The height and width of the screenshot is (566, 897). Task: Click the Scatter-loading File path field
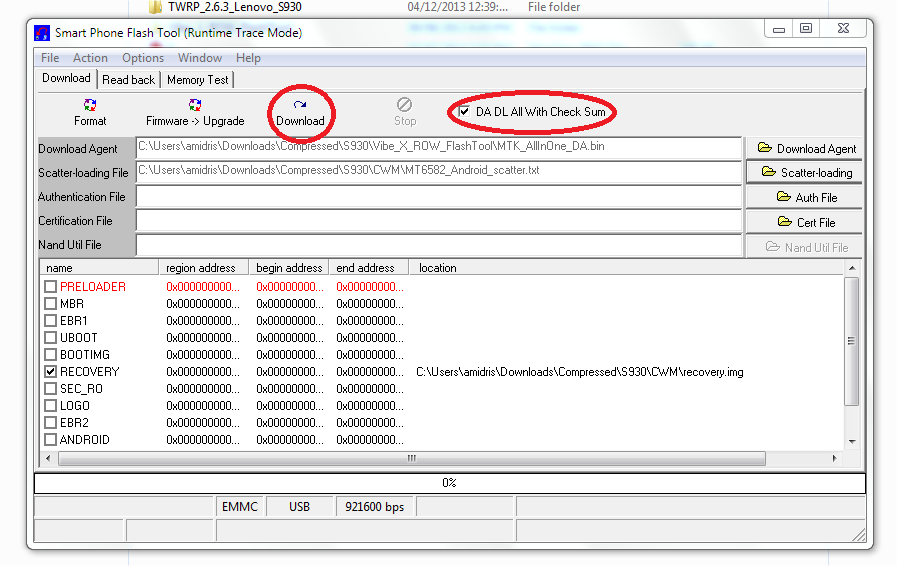click(439, 171)
